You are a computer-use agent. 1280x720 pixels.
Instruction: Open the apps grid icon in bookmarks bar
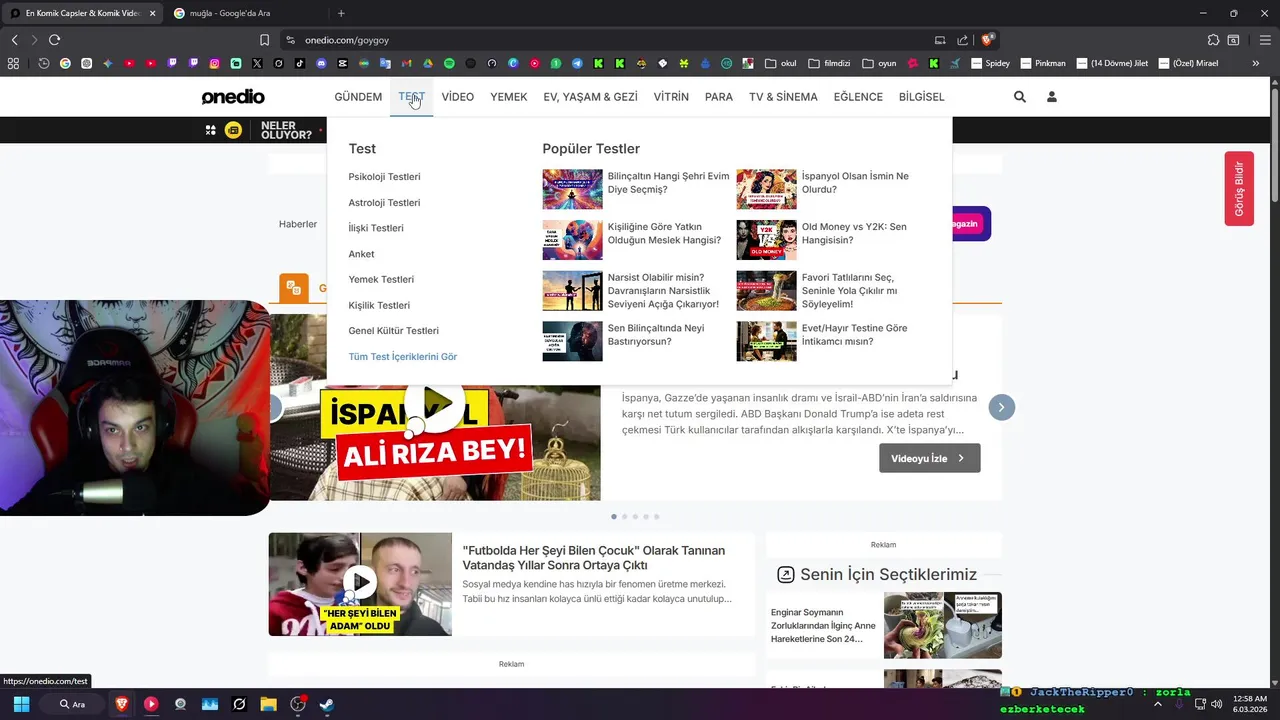click(x=13, y=63)
